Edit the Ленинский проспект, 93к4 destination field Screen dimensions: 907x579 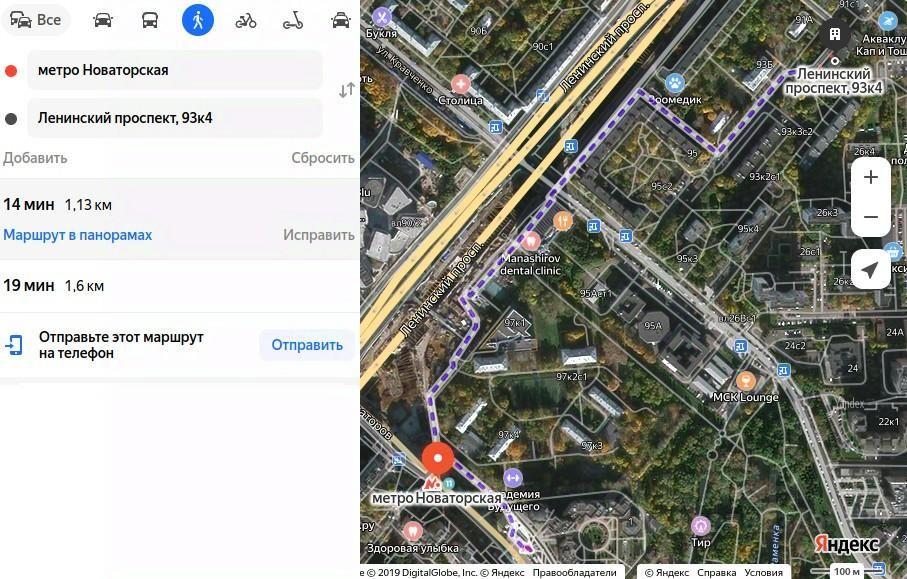(x=175, y=118)
